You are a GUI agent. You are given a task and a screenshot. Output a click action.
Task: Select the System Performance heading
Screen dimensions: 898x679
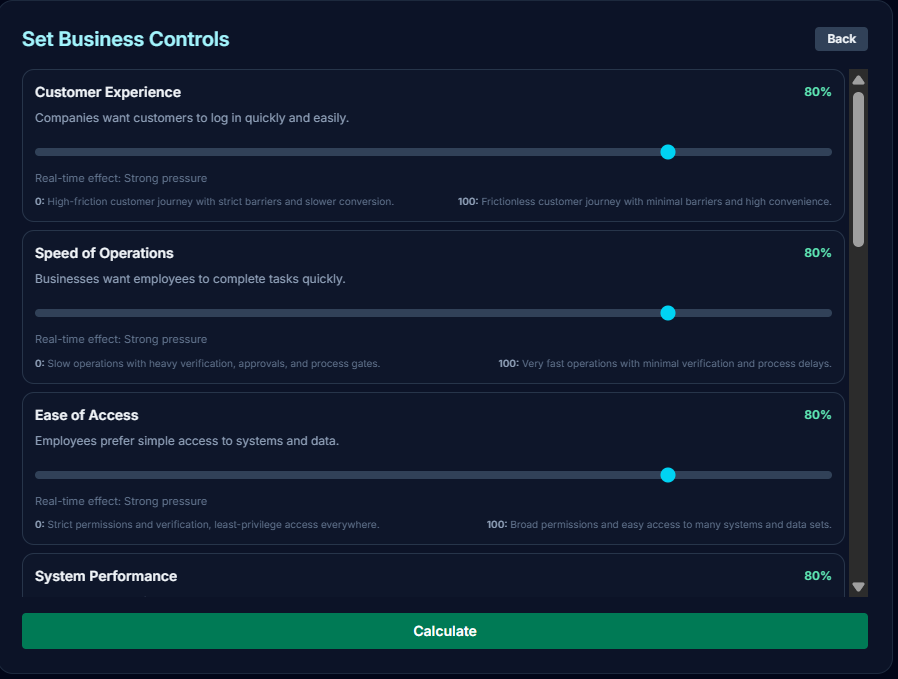[x=106, y=576]
